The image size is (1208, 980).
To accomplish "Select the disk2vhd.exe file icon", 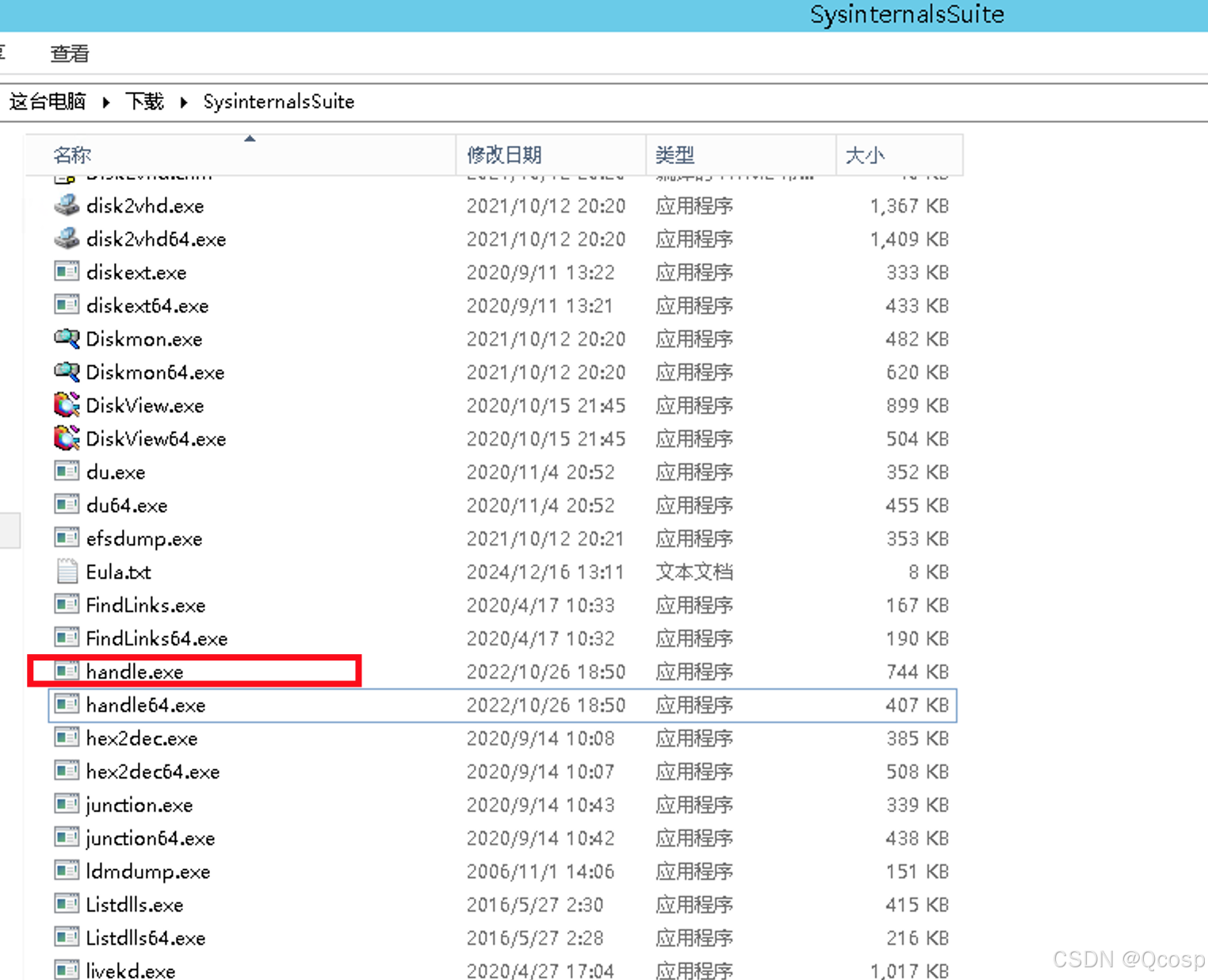I will [x=67, y=205].
